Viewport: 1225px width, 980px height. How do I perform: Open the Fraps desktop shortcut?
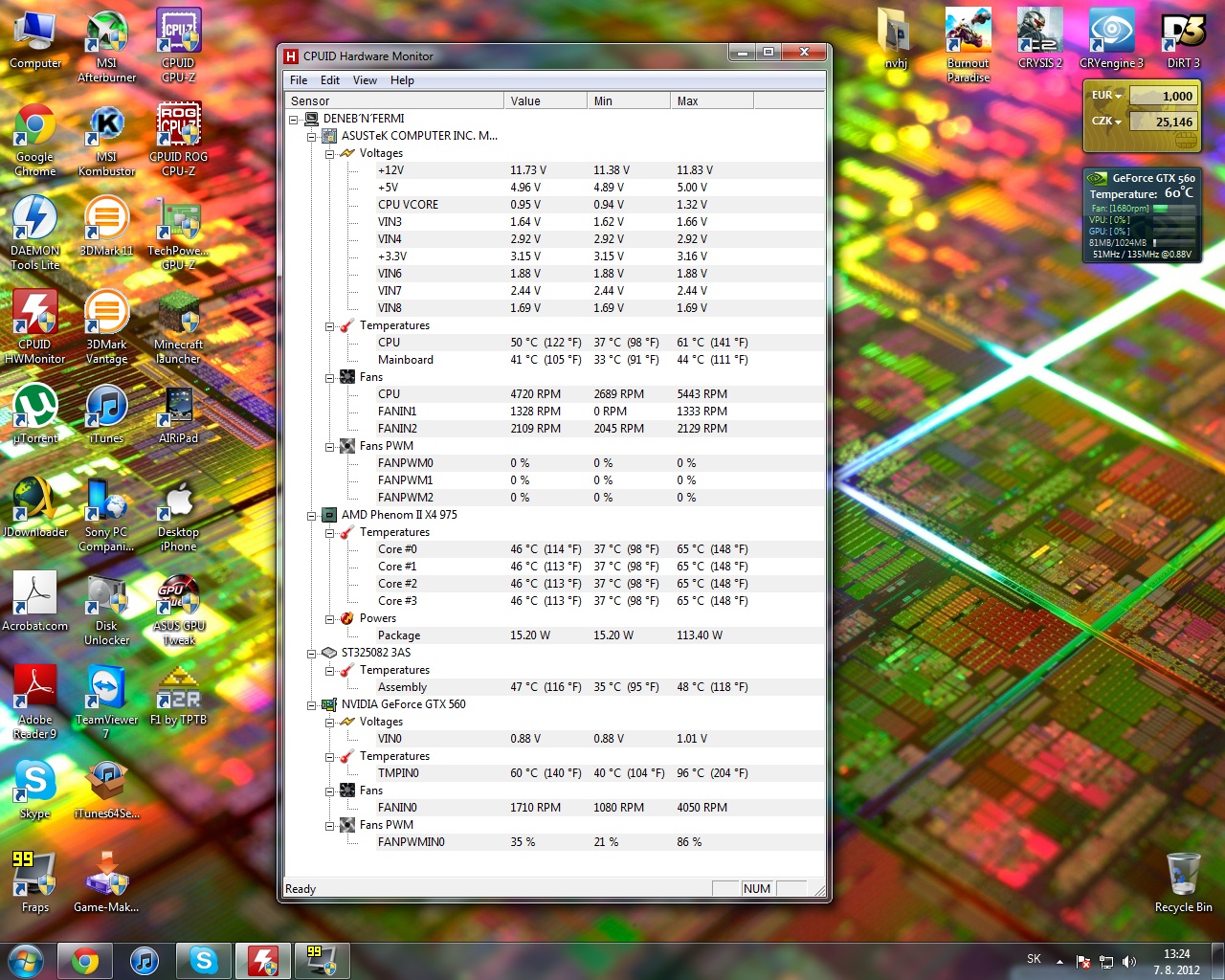click(x=35, y=883)
